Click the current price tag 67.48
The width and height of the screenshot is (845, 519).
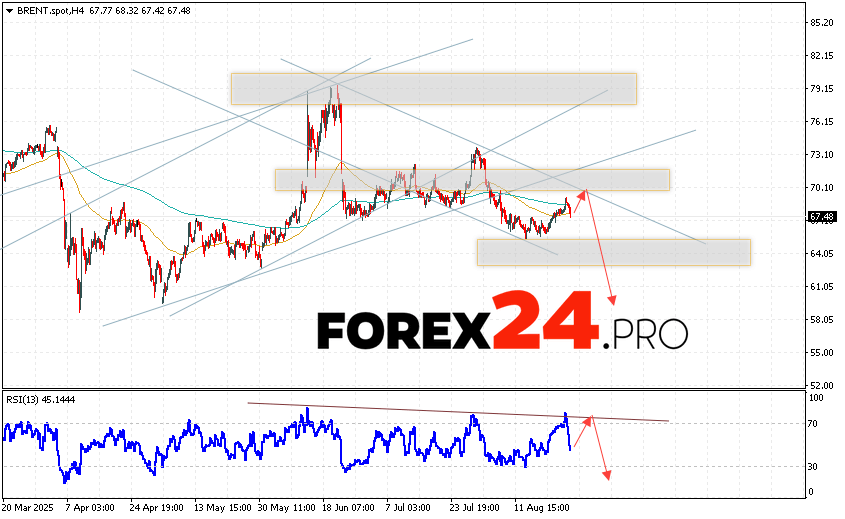822,216
